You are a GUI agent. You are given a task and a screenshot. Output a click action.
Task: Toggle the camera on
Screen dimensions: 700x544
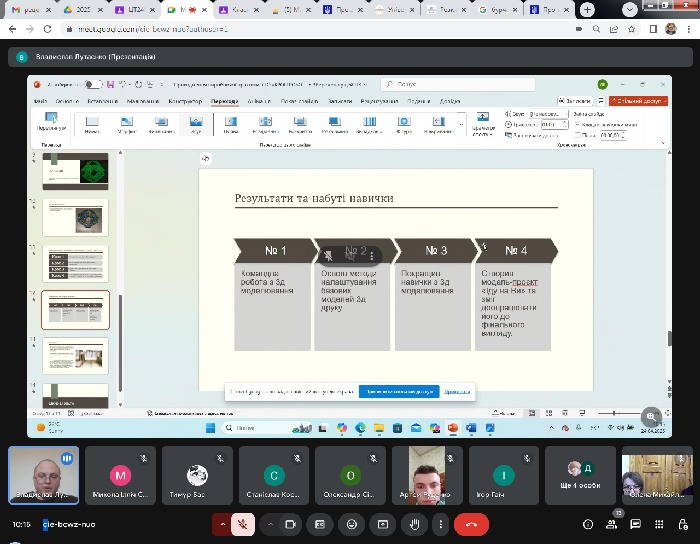point(290,524)
